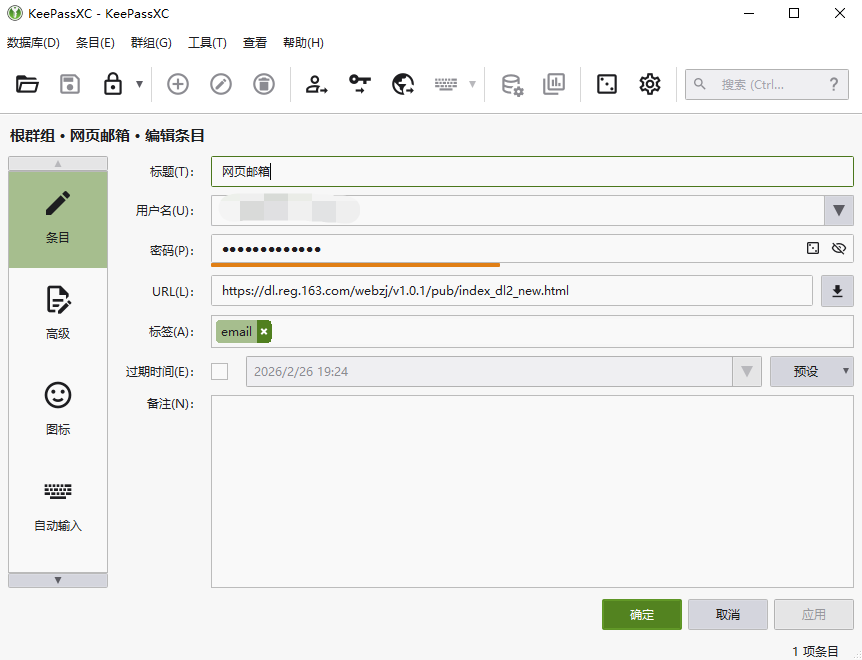Expand the username dropdown arrow

839,210
